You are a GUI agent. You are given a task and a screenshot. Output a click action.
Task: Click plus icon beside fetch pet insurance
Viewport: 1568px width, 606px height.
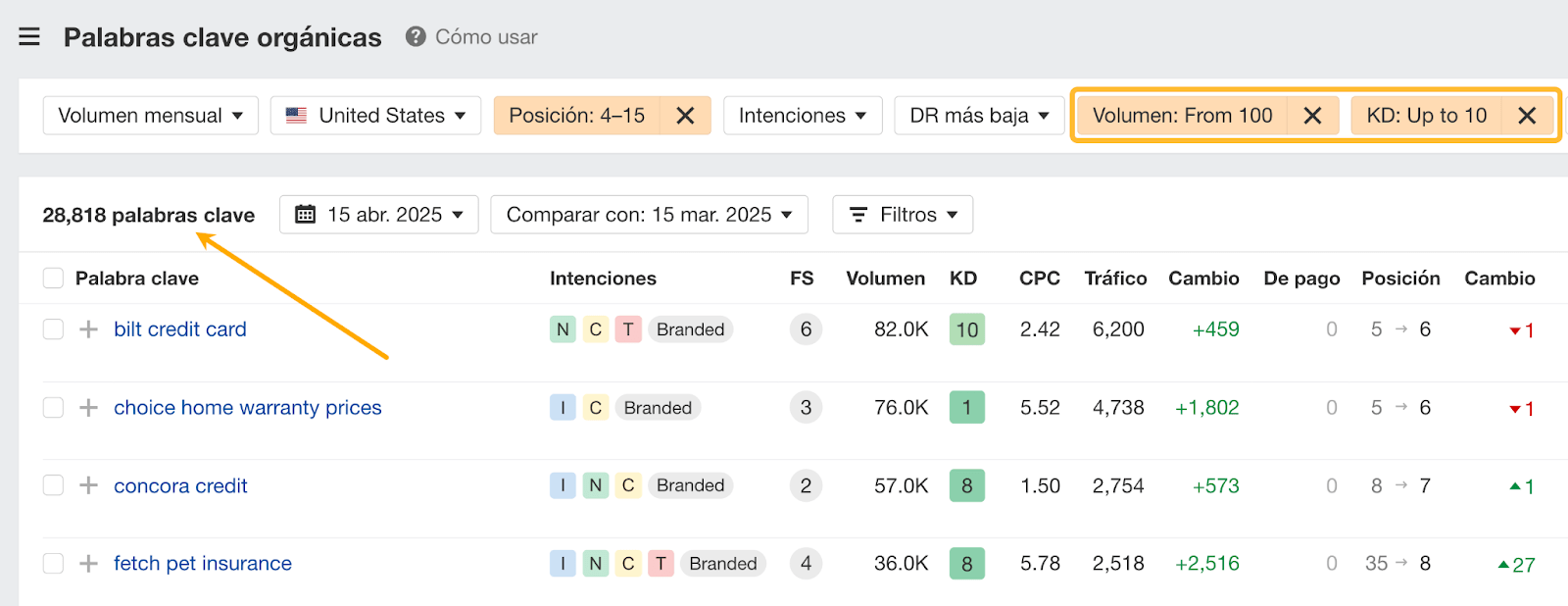[x=88, y=564]
